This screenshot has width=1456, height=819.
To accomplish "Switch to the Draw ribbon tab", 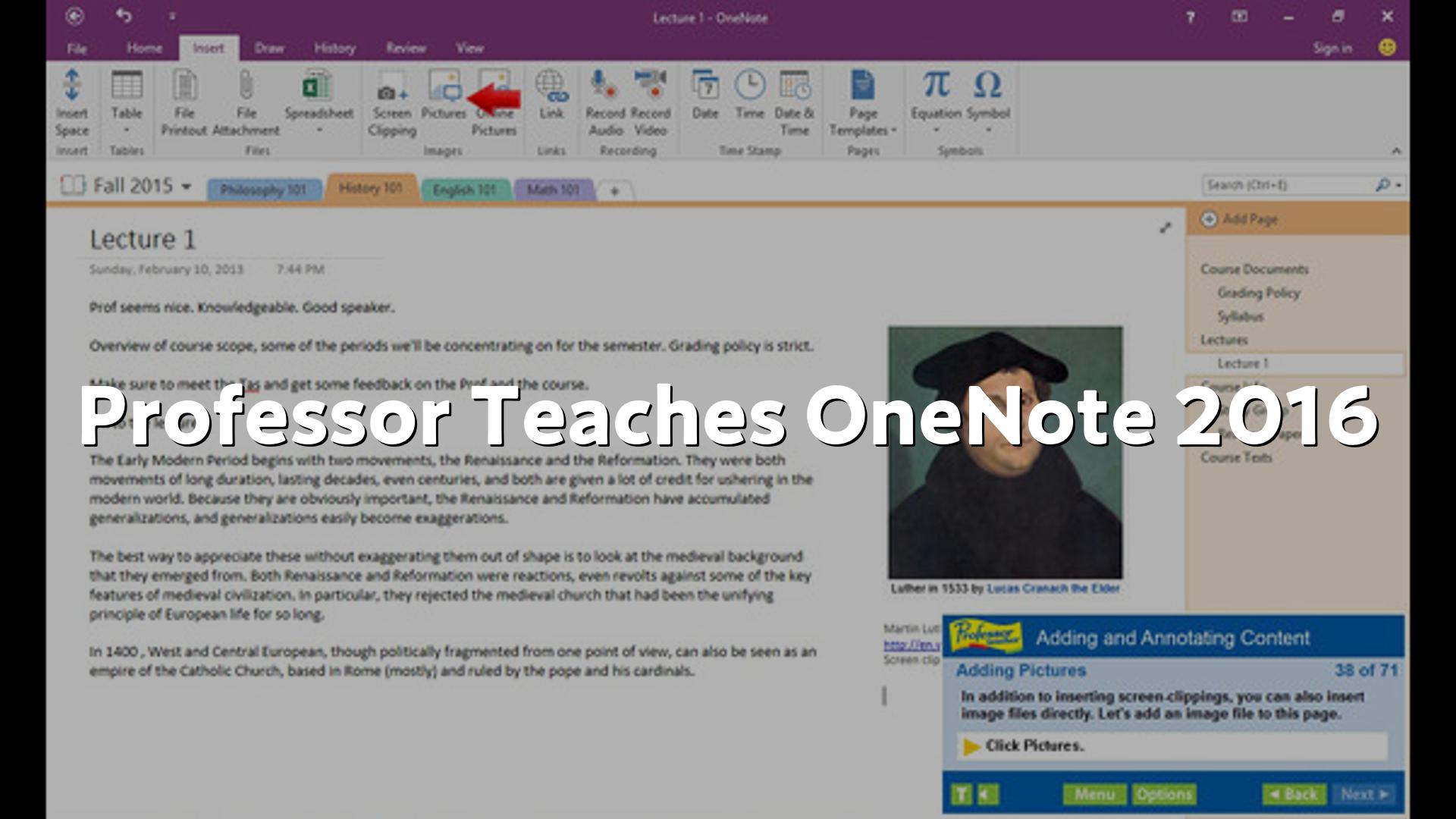I will point(269,48).
